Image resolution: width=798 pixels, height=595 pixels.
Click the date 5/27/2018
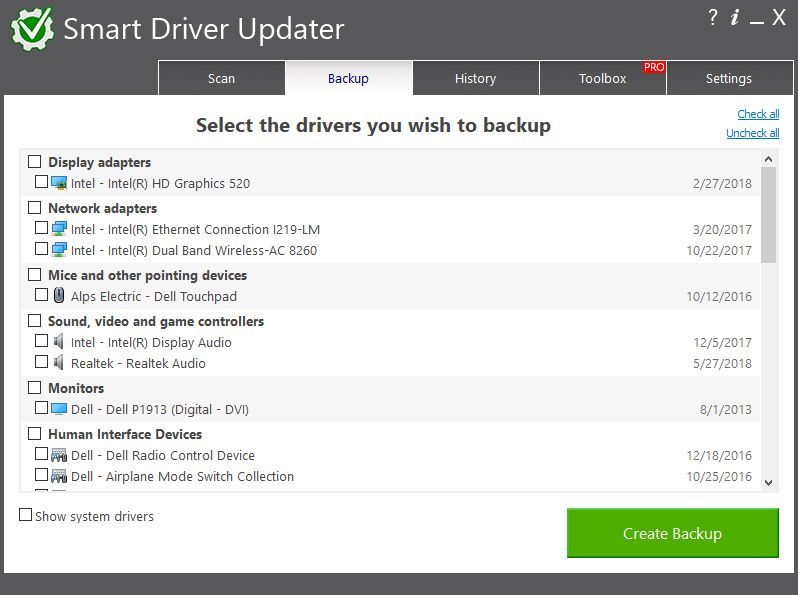(722, 364)
